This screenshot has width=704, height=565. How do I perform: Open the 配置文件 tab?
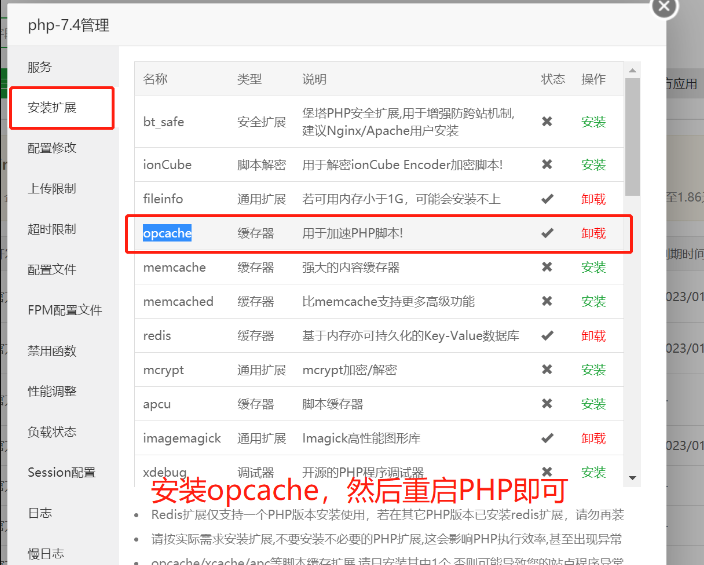52,269
